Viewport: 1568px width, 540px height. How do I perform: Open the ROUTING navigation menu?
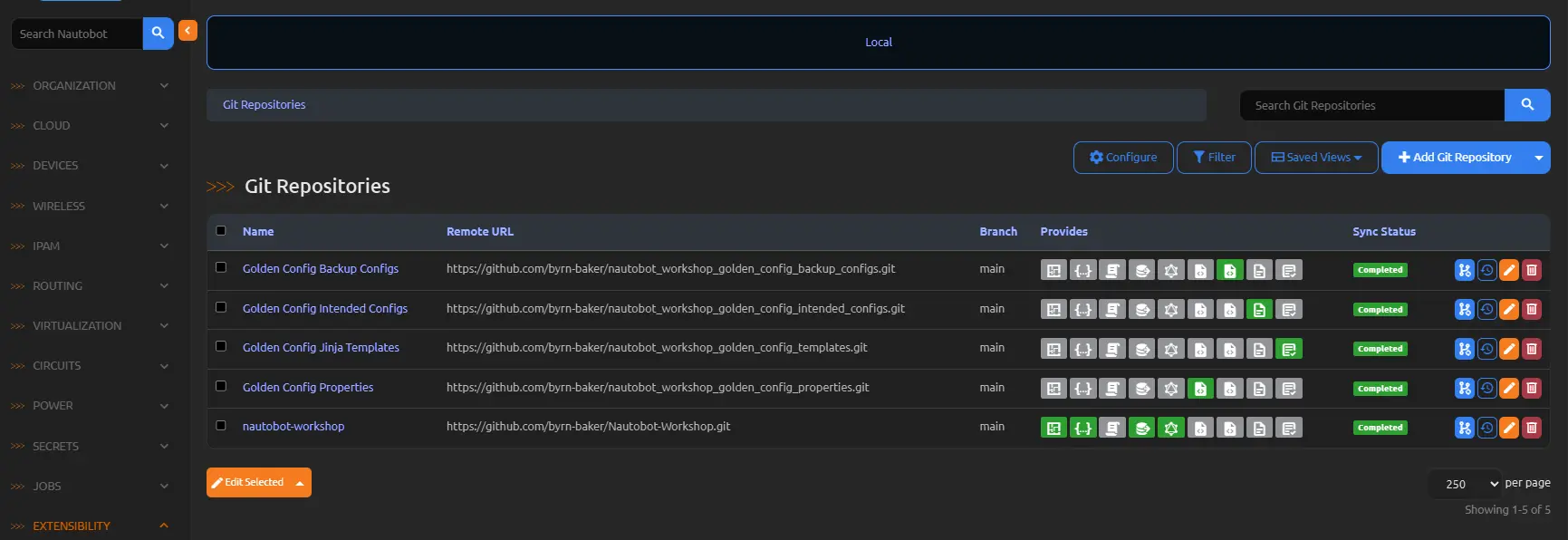point(90,286)
